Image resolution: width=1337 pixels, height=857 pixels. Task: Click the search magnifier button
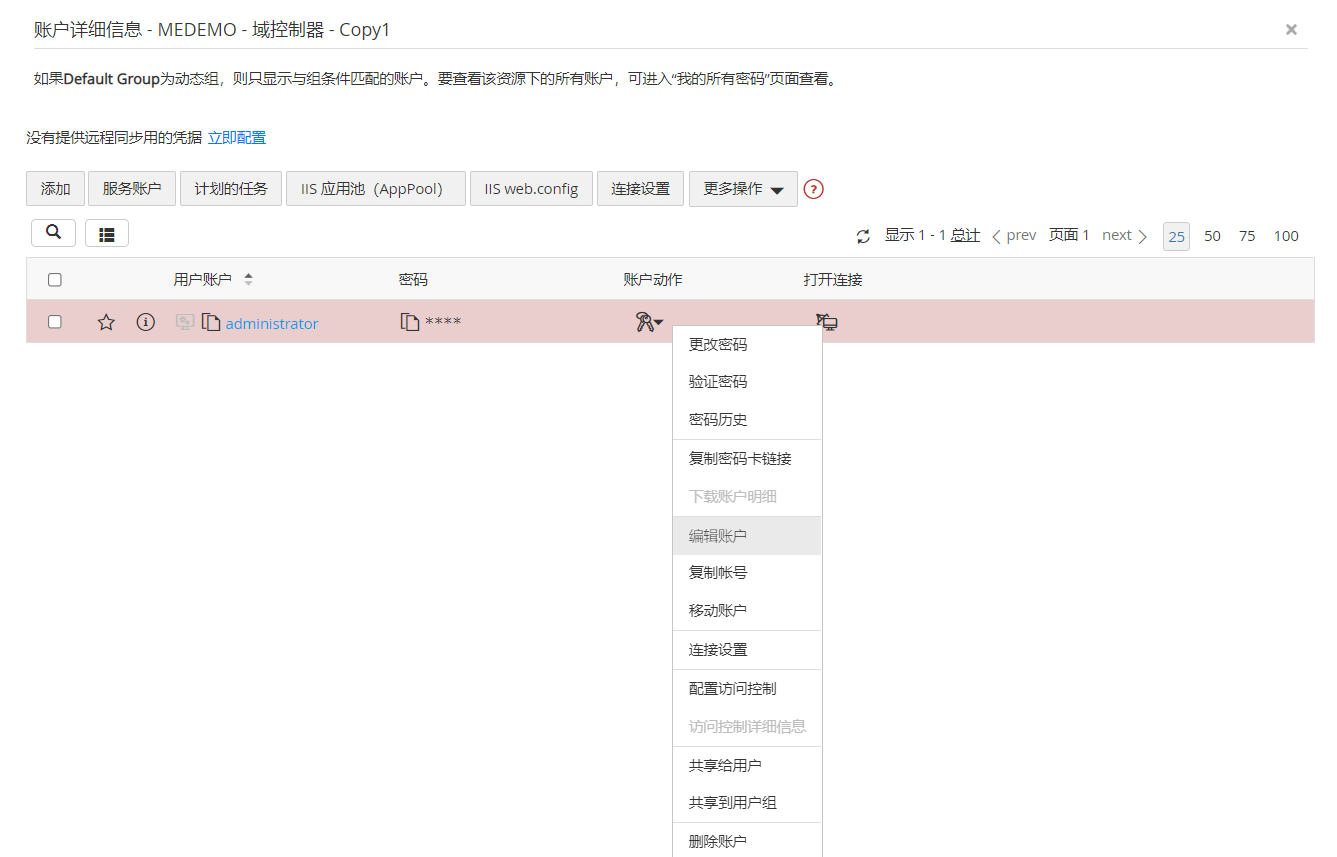click(54, 233)
